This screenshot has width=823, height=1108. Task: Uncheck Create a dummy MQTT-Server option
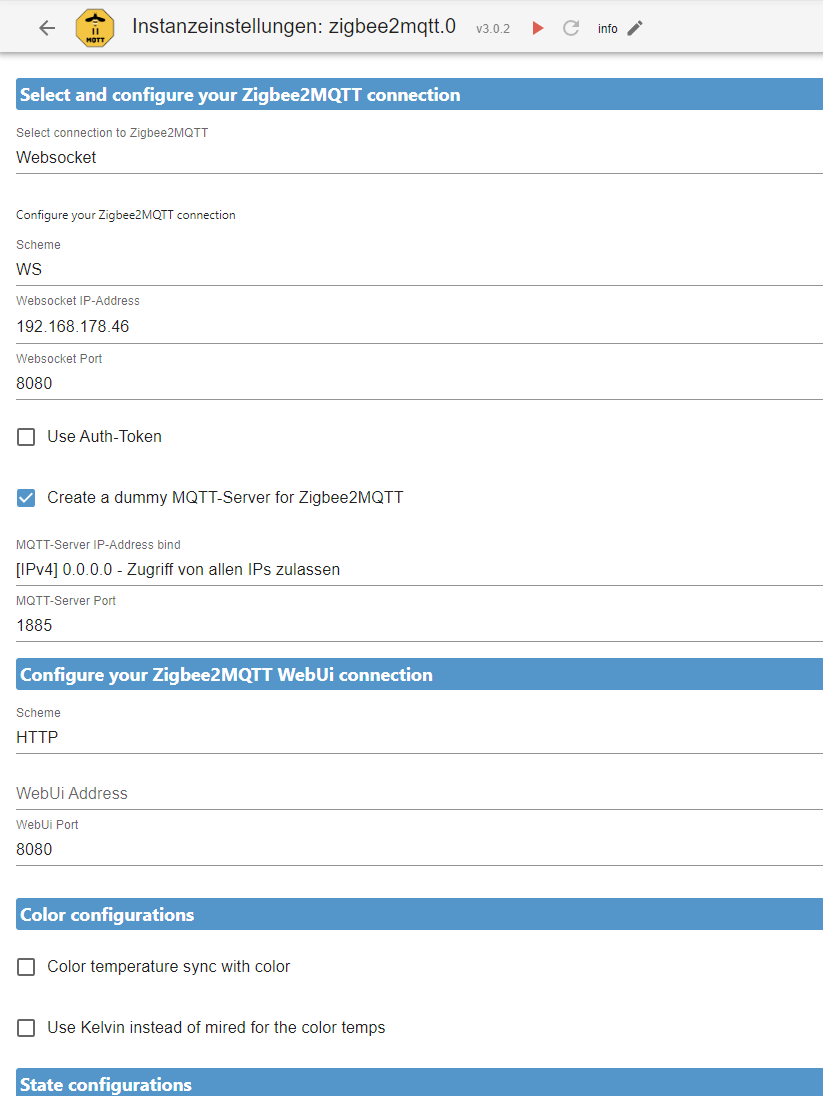click(x=26, y=497)
